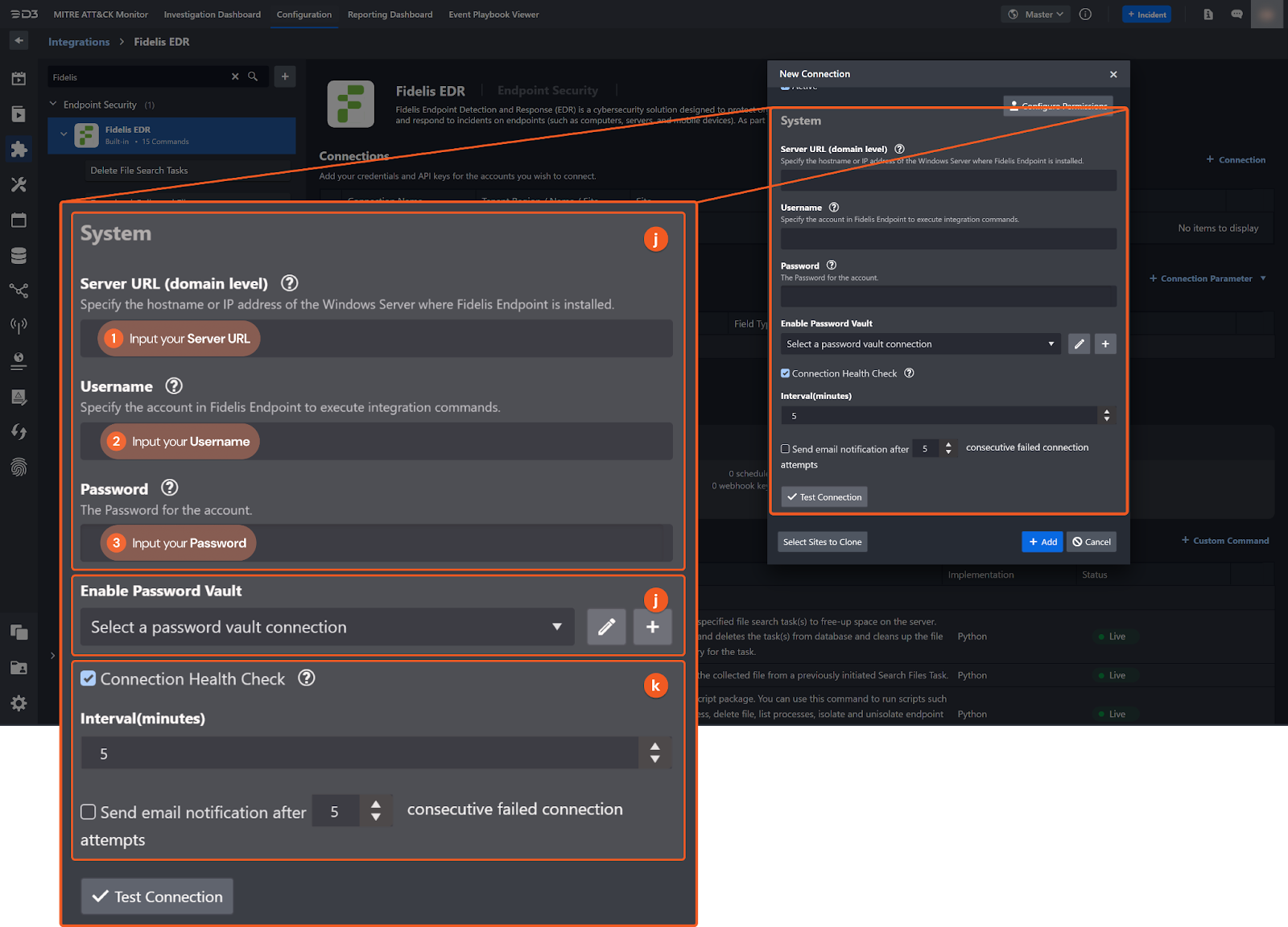Click the help icon next to Server URL label
The width and height of the screenshot is (1288, 927).
pyautogui.click(x=899, y=149)
